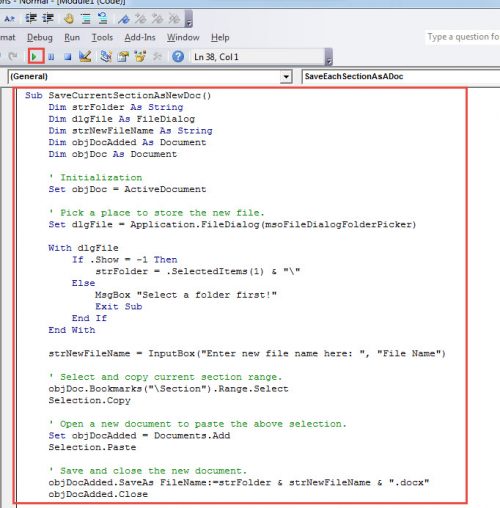Toggle bookmark with the blue flag icon
This screenshot has width=500, height=508.
pyautogui.click(x=124, y=19)
